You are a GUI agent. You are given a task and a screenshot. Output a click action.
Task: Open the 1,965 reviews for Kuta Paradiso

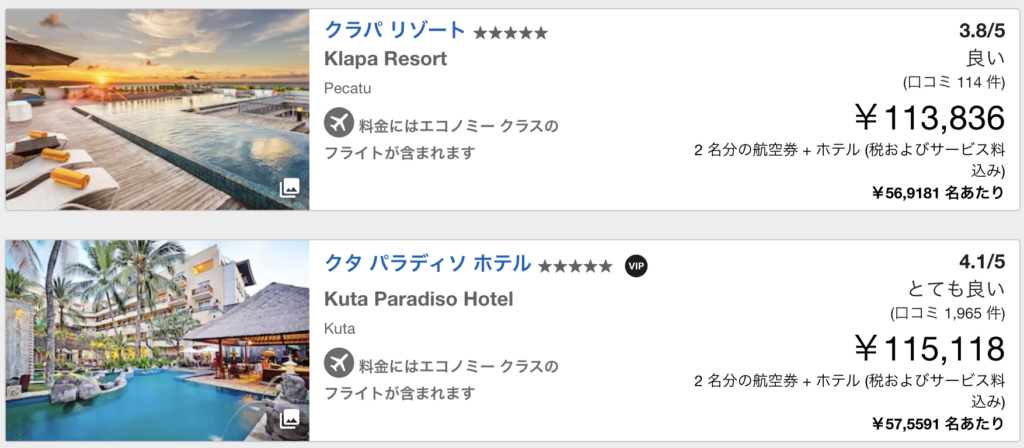(945, 313)
